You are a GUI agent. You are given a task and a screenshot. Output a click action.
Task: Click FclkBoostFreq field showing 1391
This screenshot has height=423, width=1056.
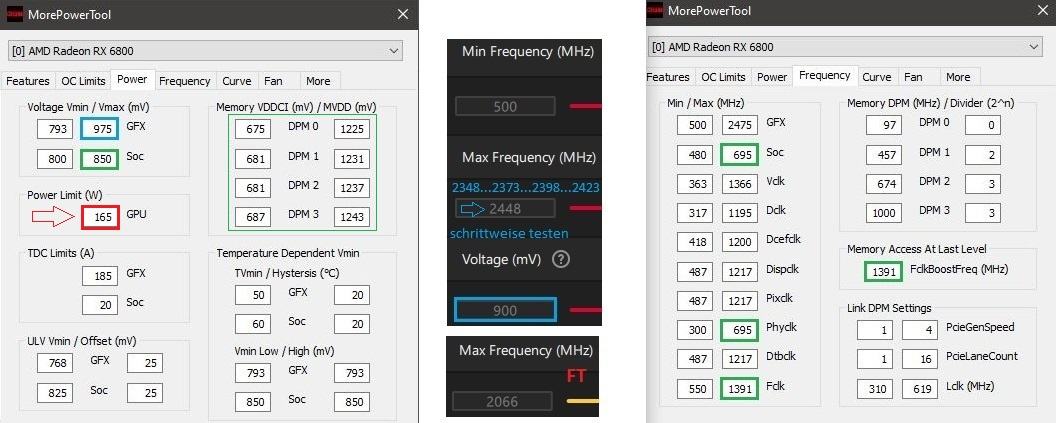pyautogui.click(x=884, y=271)
